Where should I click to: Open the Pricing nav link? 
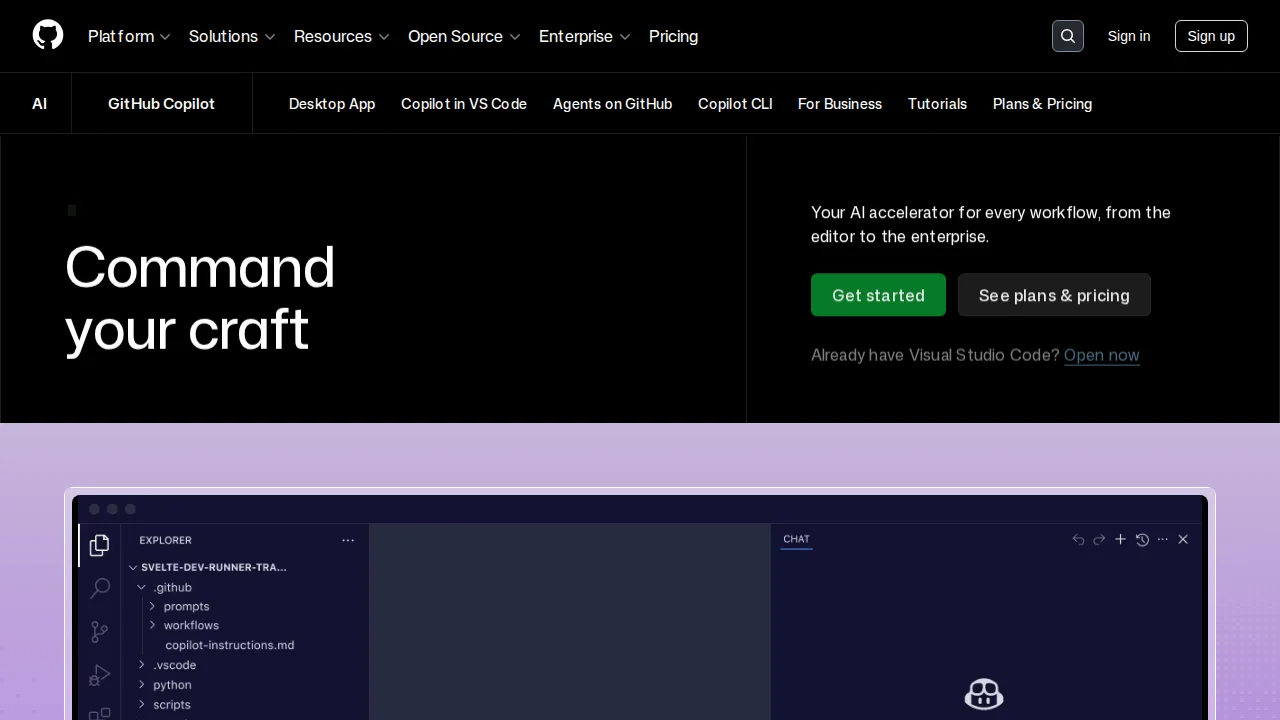pyautogui.click(x=673, y=36)
